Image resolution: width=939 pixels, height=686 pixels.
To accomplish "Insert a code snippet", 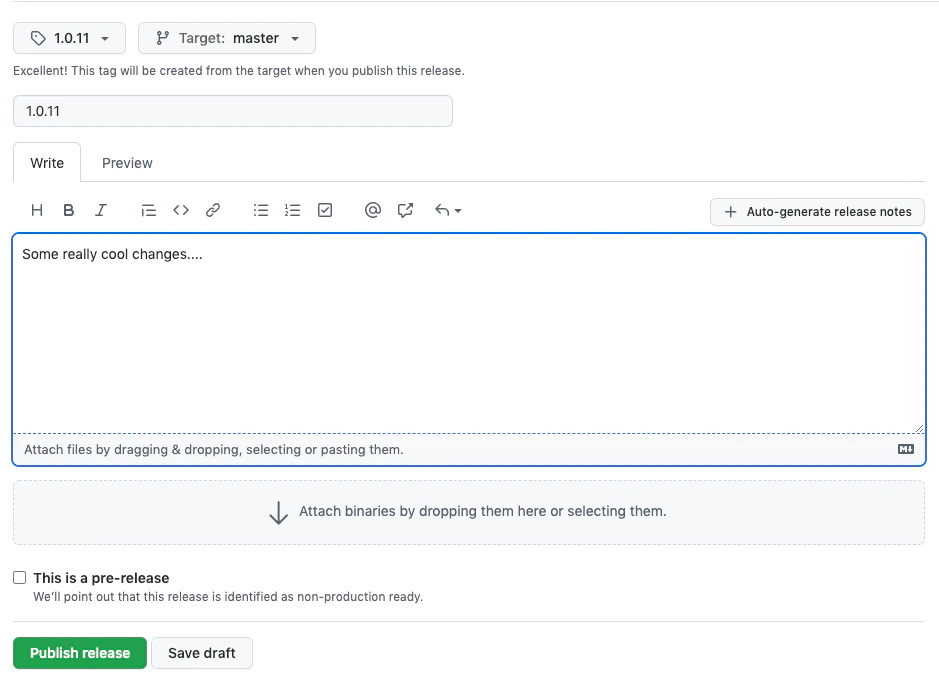I will [181, 210].
